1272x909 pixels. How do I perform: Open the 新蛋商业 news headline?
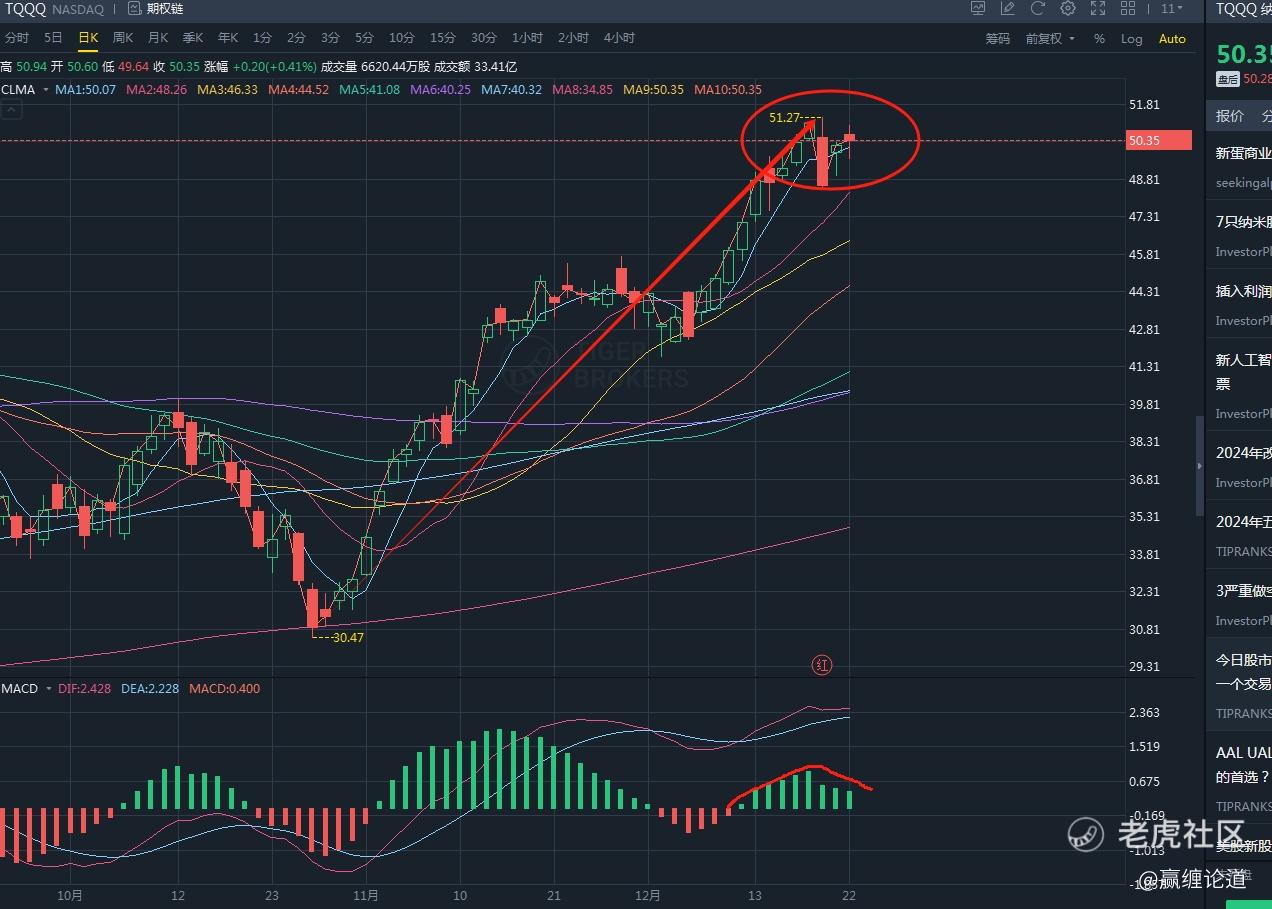[x=1243, y=153]
